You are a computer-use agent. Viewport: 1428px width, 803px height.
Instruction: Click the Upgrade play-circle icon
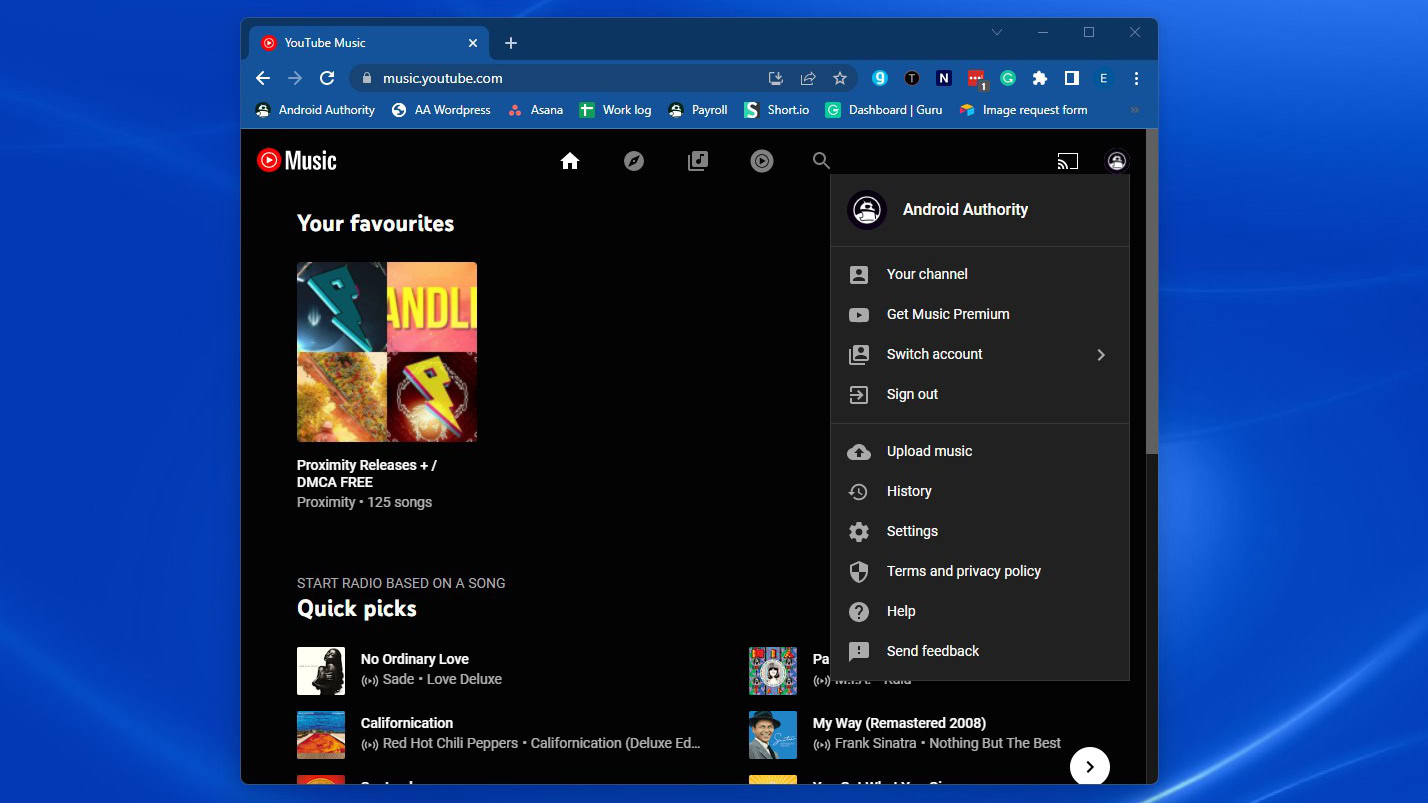(762, 161)
